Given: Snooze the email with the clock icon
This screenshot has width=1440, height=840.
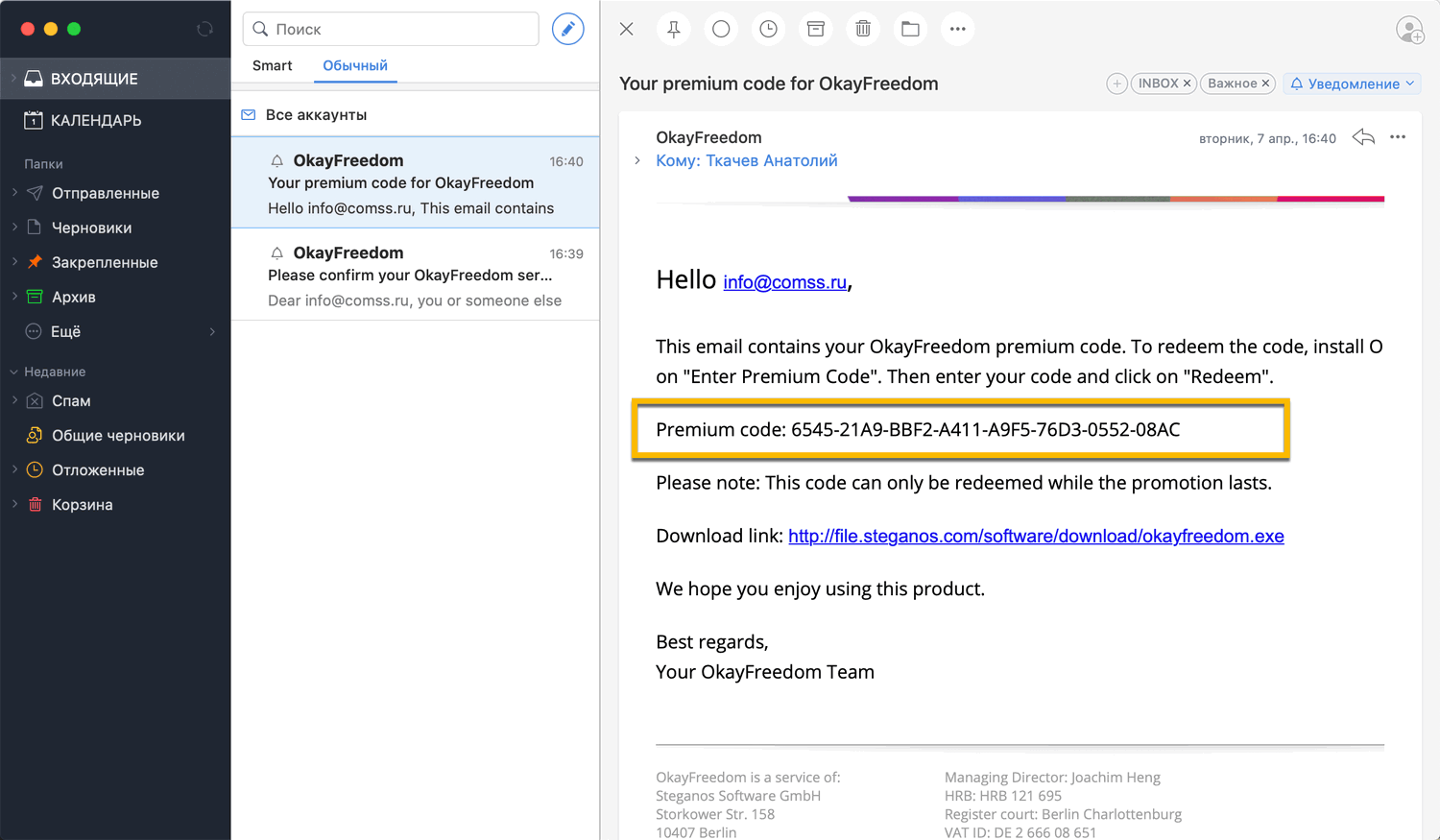Looking at the screenshot, I should (768, 29).
